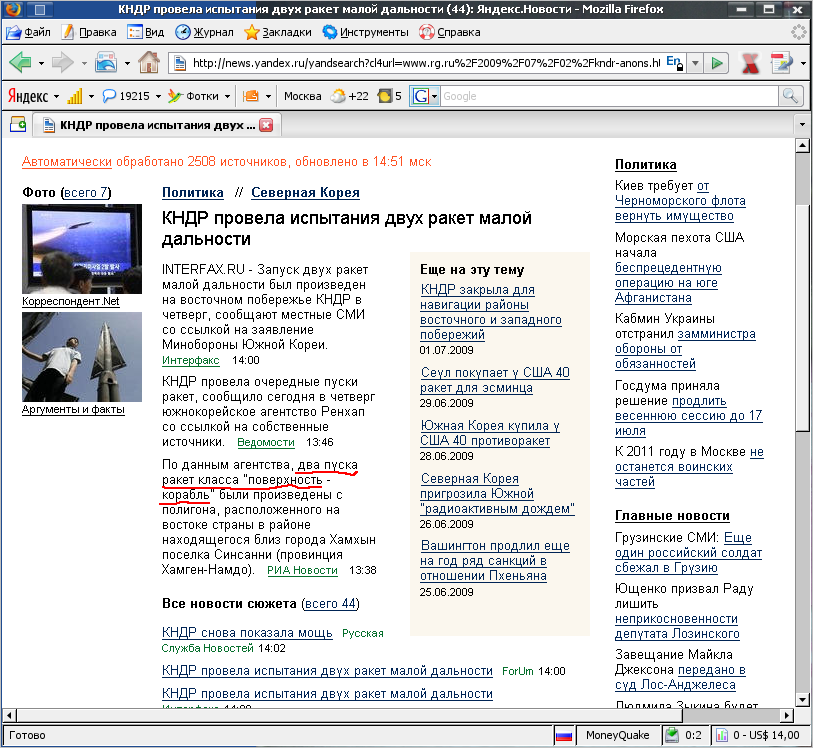Click the Firefox throbber activity icon
The height and width of the screenshot is (748, 813).
798,32
